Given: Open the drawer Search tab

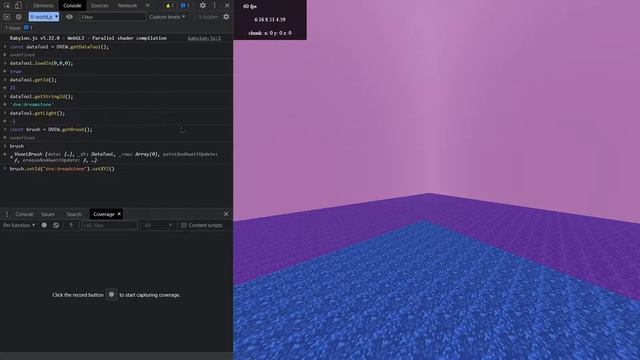Looking at the screenshot, I should [x=74, y=214].
